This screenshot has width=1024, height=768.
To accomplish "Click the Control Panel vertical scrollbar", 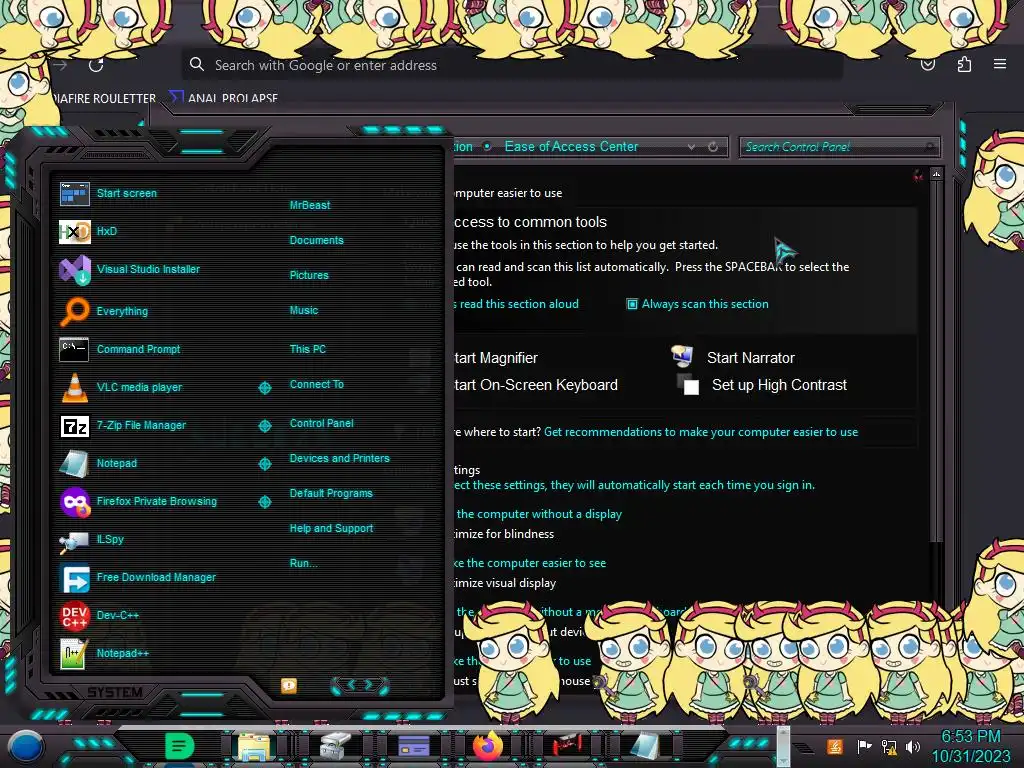I will (936, 362).
